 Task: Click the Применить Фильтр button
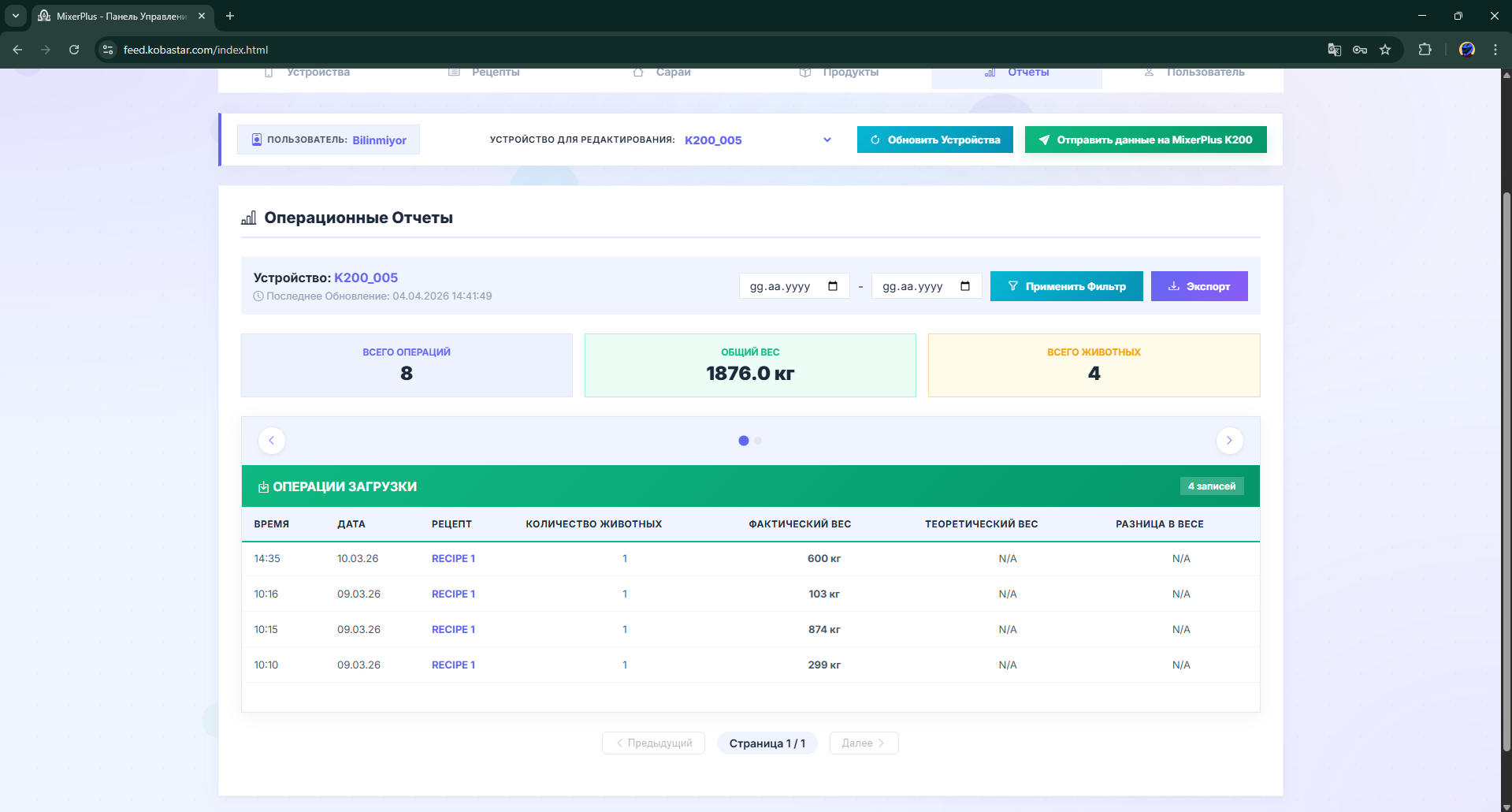(1066, 286)
